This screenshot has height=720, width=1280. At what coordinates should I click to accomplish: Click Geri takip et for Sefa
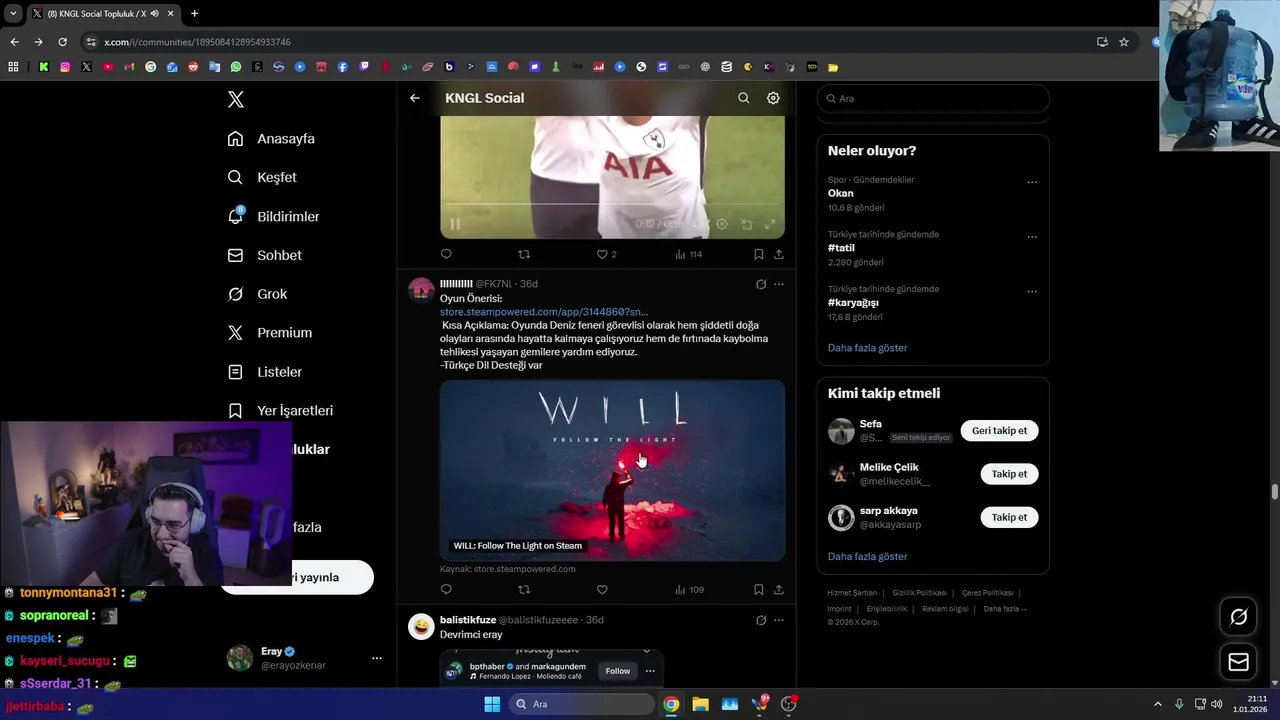click(999, 431)
